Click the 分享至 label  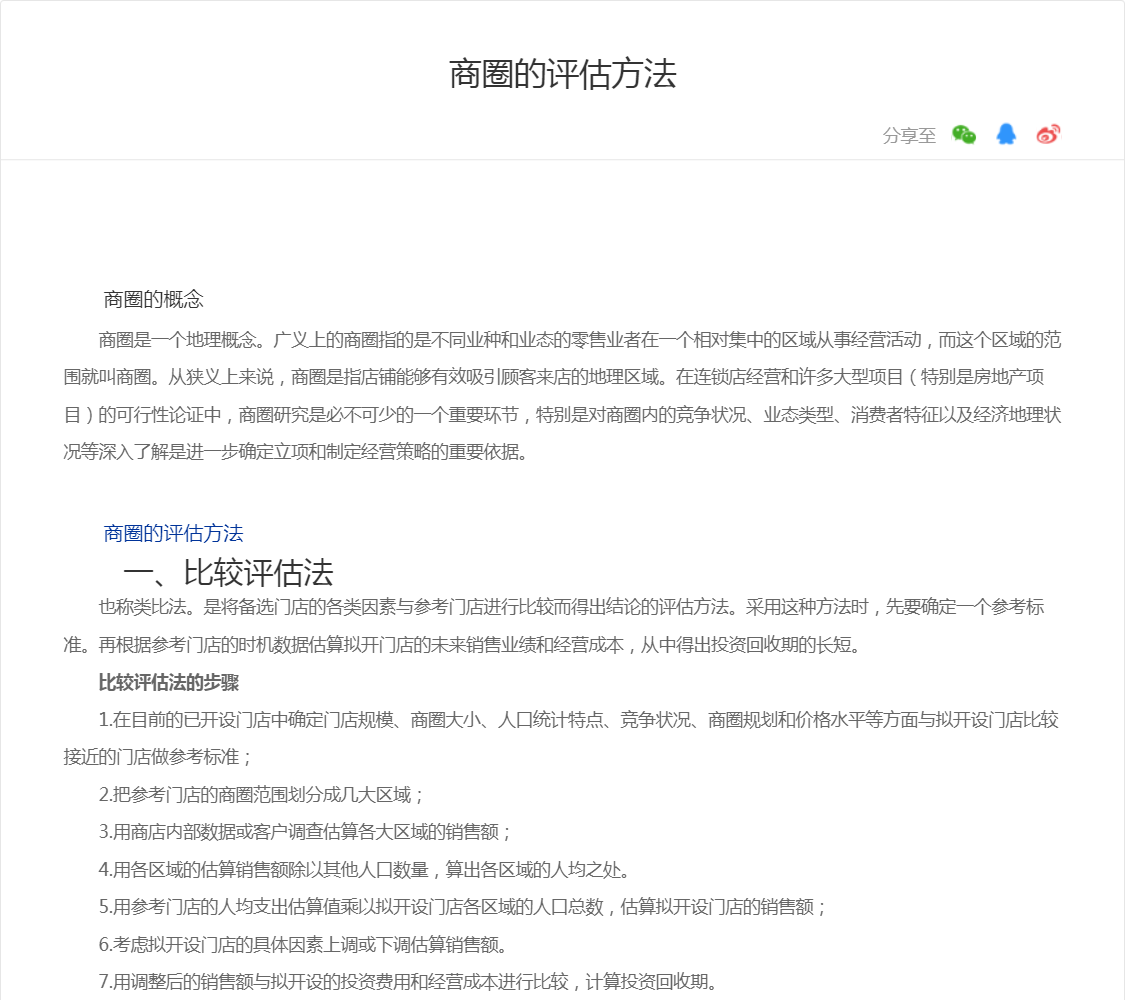click(x=909, y=136)
